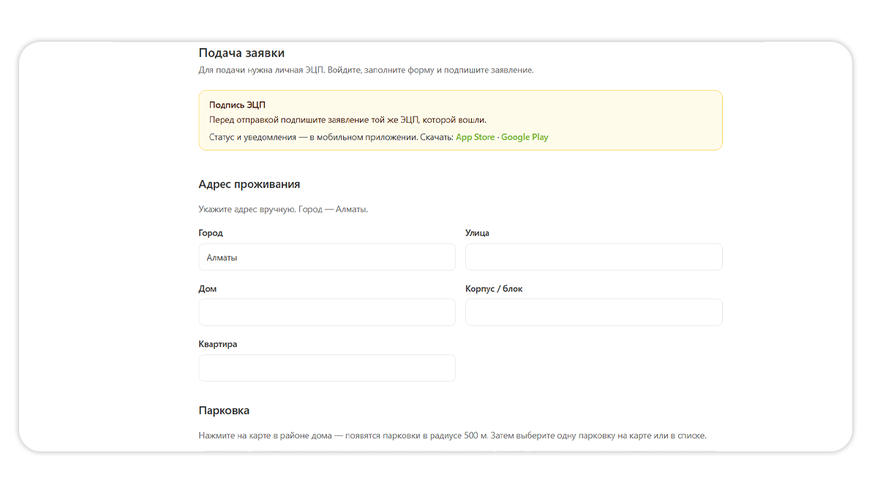Click the Город field containing Алматы

click(327, 257)
